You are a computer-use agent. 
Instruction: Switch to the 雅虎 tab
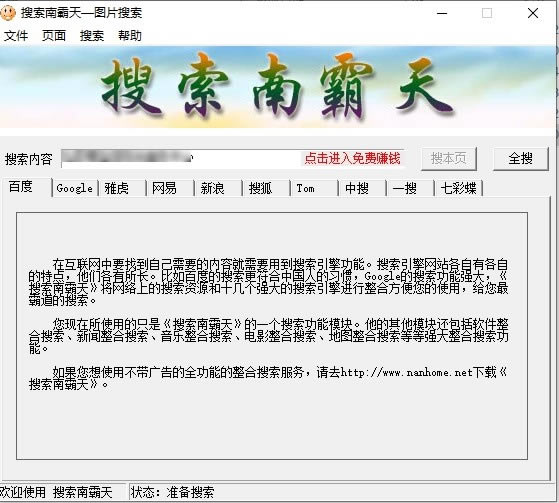[122, 188]
